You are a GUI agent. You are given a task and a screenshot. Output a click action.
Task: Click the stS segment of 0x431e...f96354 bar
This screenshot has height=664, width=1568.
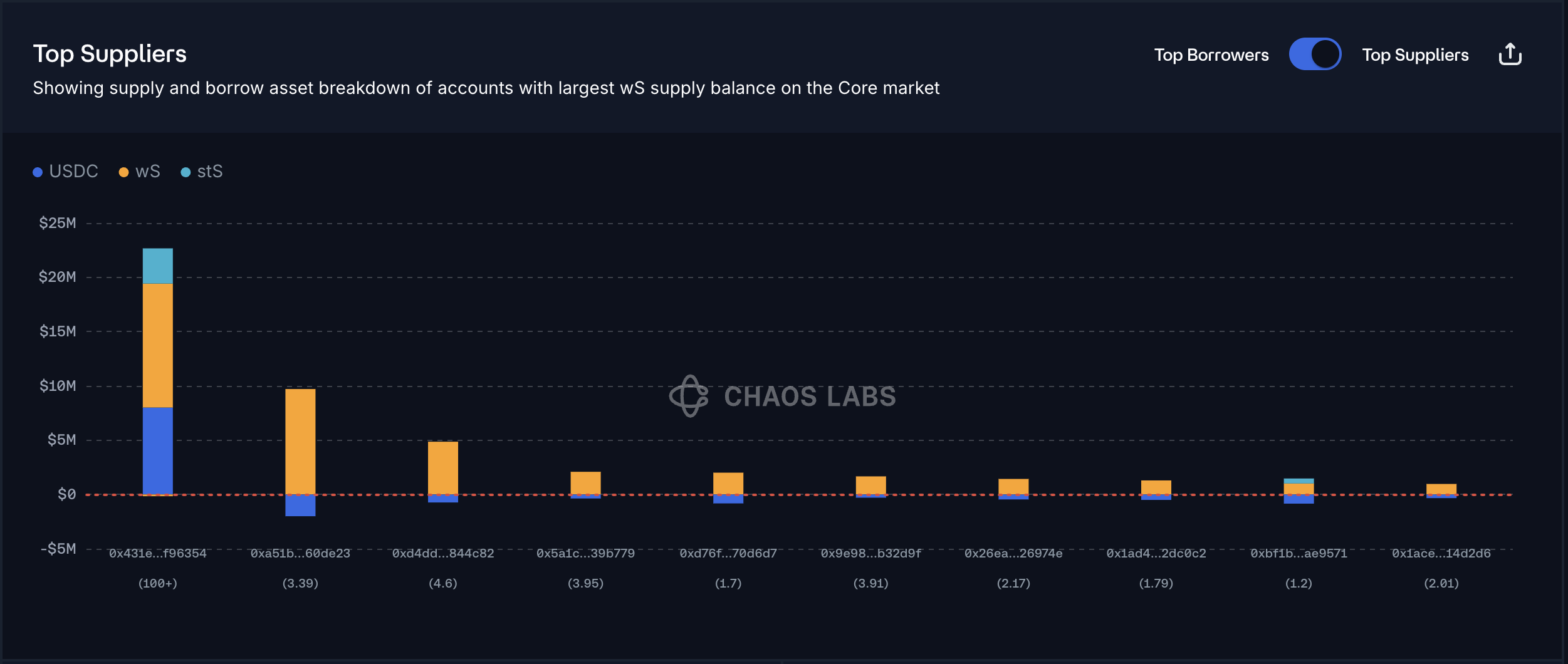[157, 266]
